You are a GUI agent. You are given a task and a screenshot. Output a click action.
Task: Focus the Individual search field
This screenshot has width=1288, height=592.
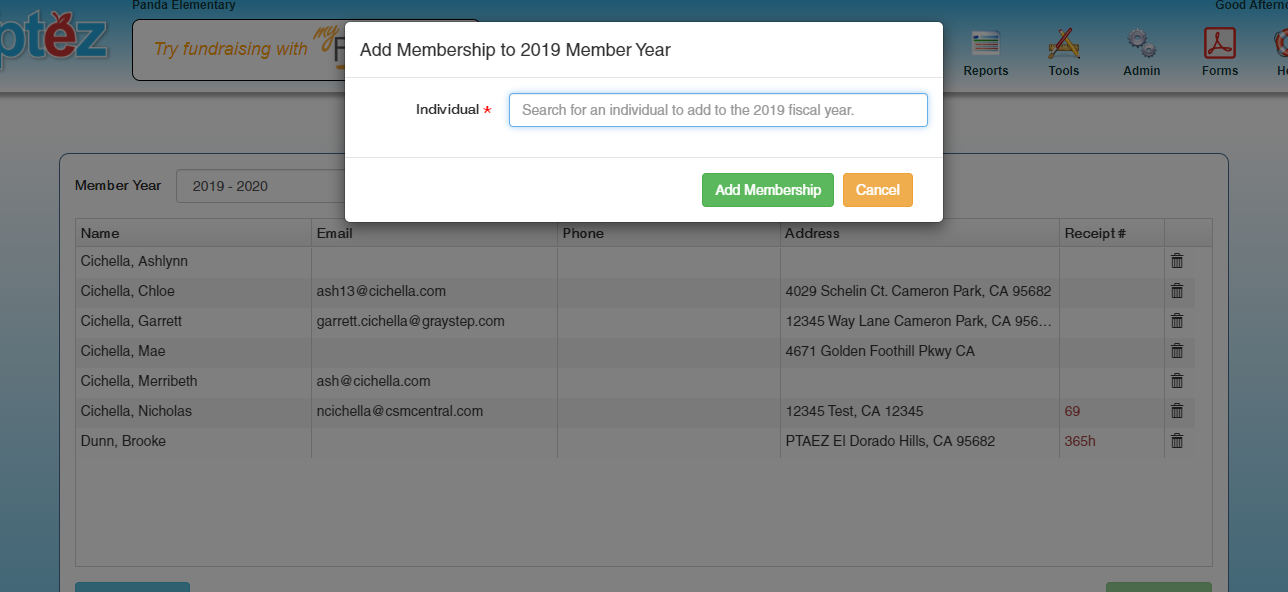click(x=718, y=110)
